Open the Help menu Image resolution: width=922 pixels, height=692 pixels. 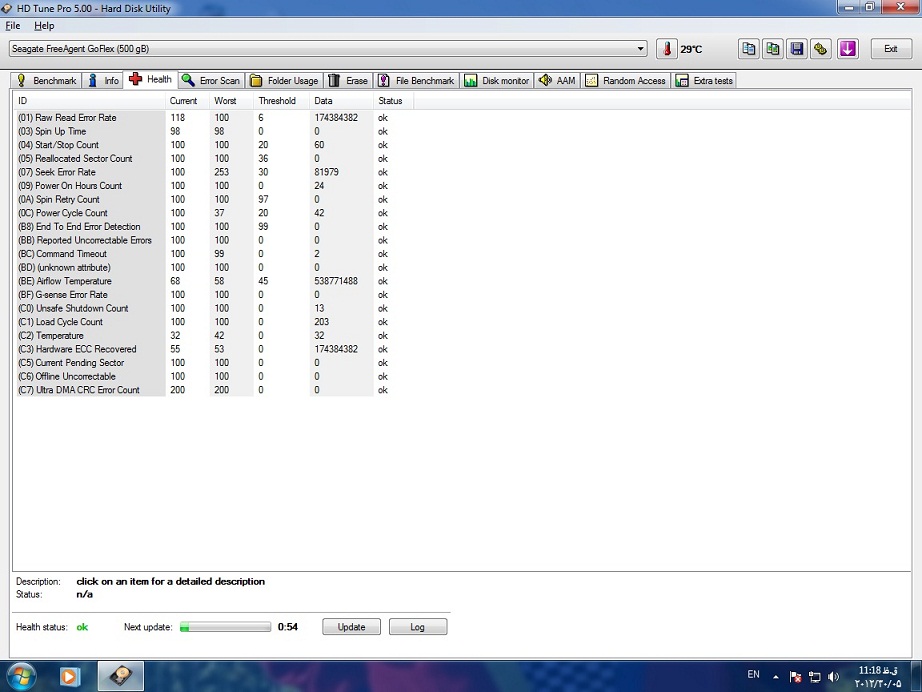click(44, 25)
